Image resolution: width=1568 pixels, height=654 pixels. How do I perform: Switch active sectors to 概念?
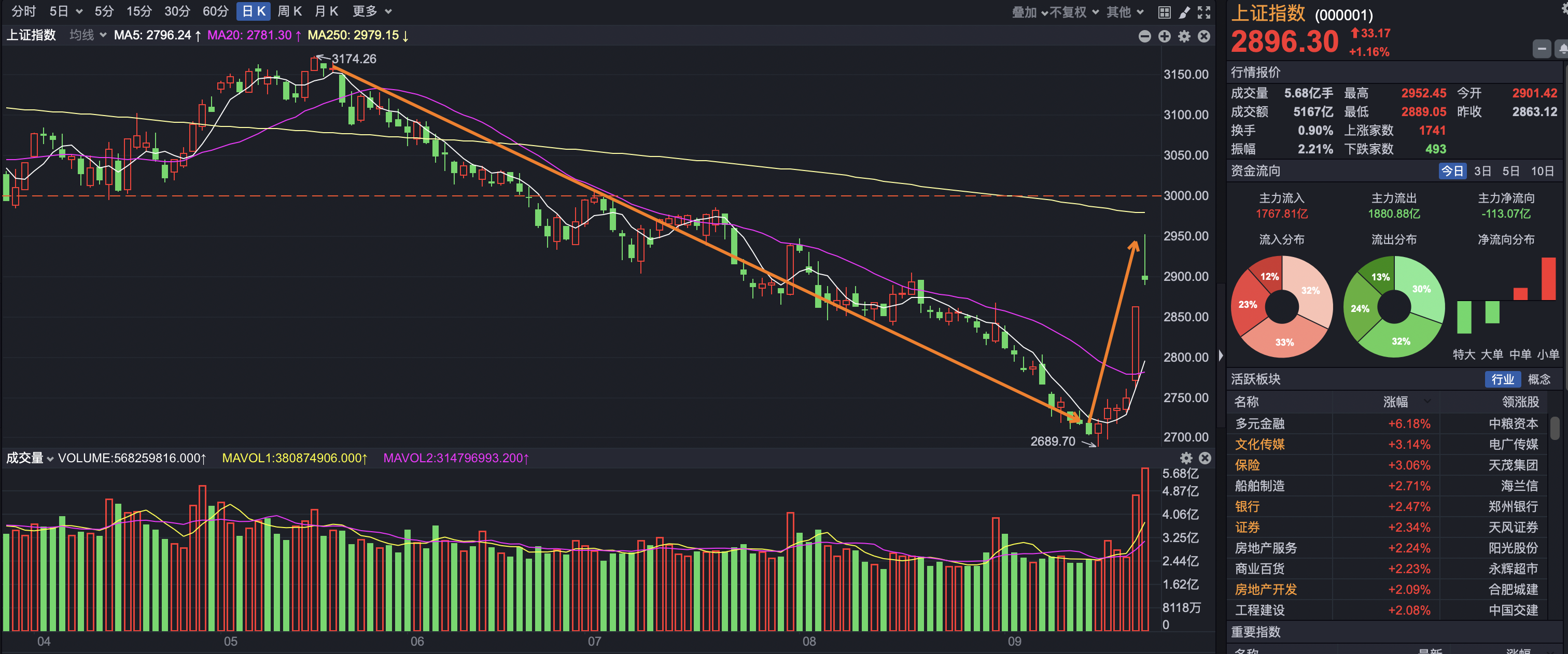click(x=1539, y=380)
